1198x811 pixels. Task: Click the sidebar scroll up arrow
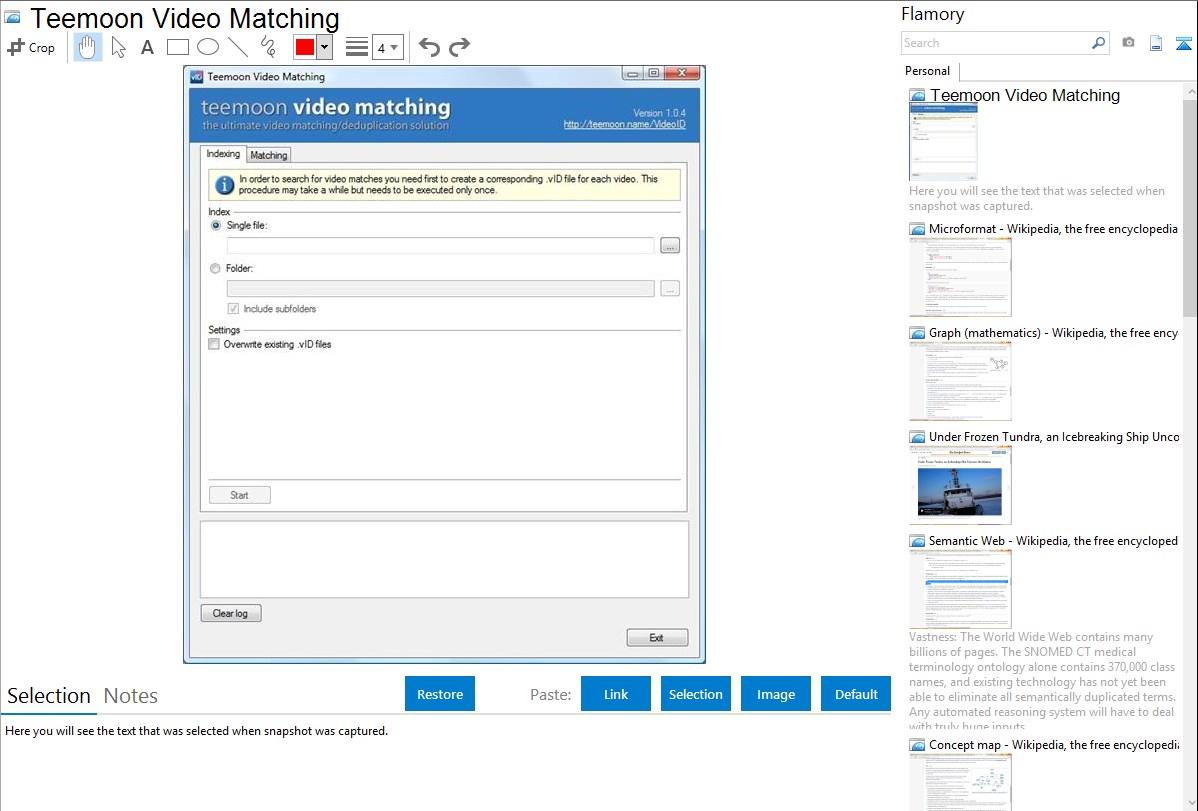(1190, 91)
